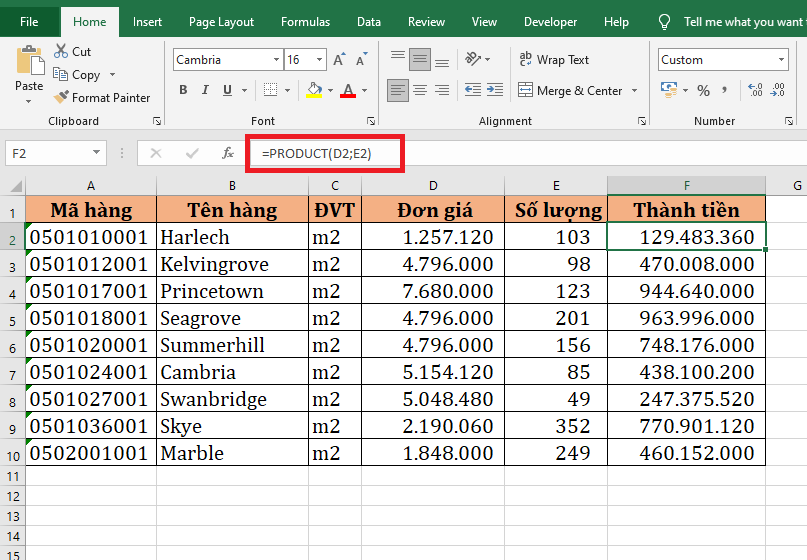This screenshot has height=560, width=807.
Task: Select the cell containing Summerhill
Action: pos(231,345)
